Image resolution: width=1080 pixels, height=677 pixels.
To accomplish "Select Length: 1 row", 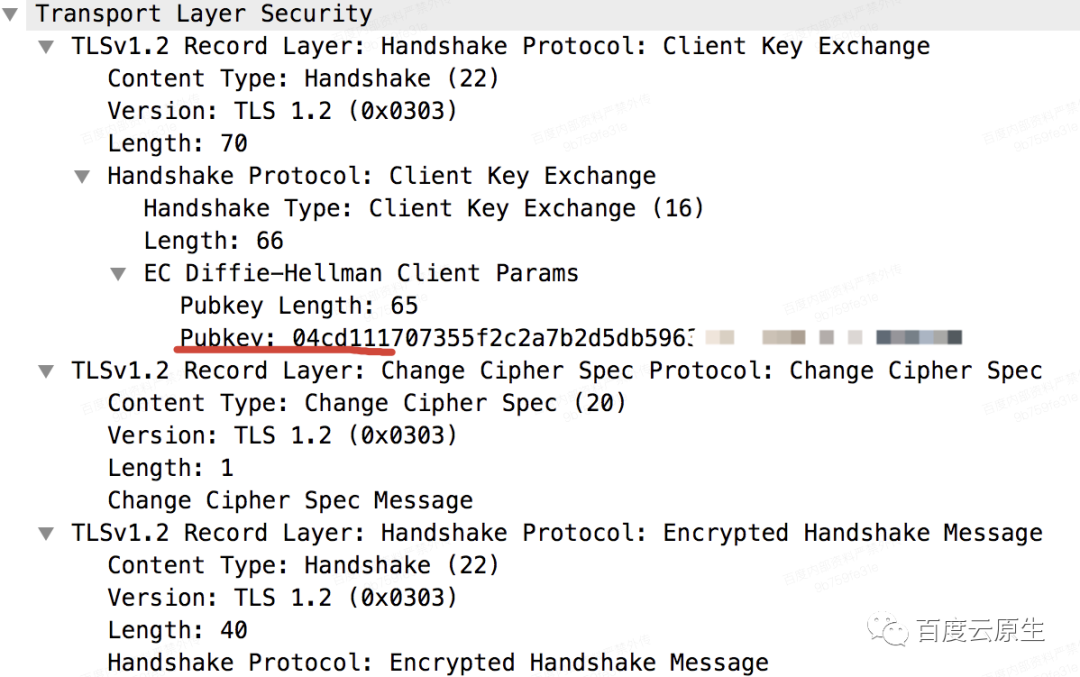I will click(171, 468).
